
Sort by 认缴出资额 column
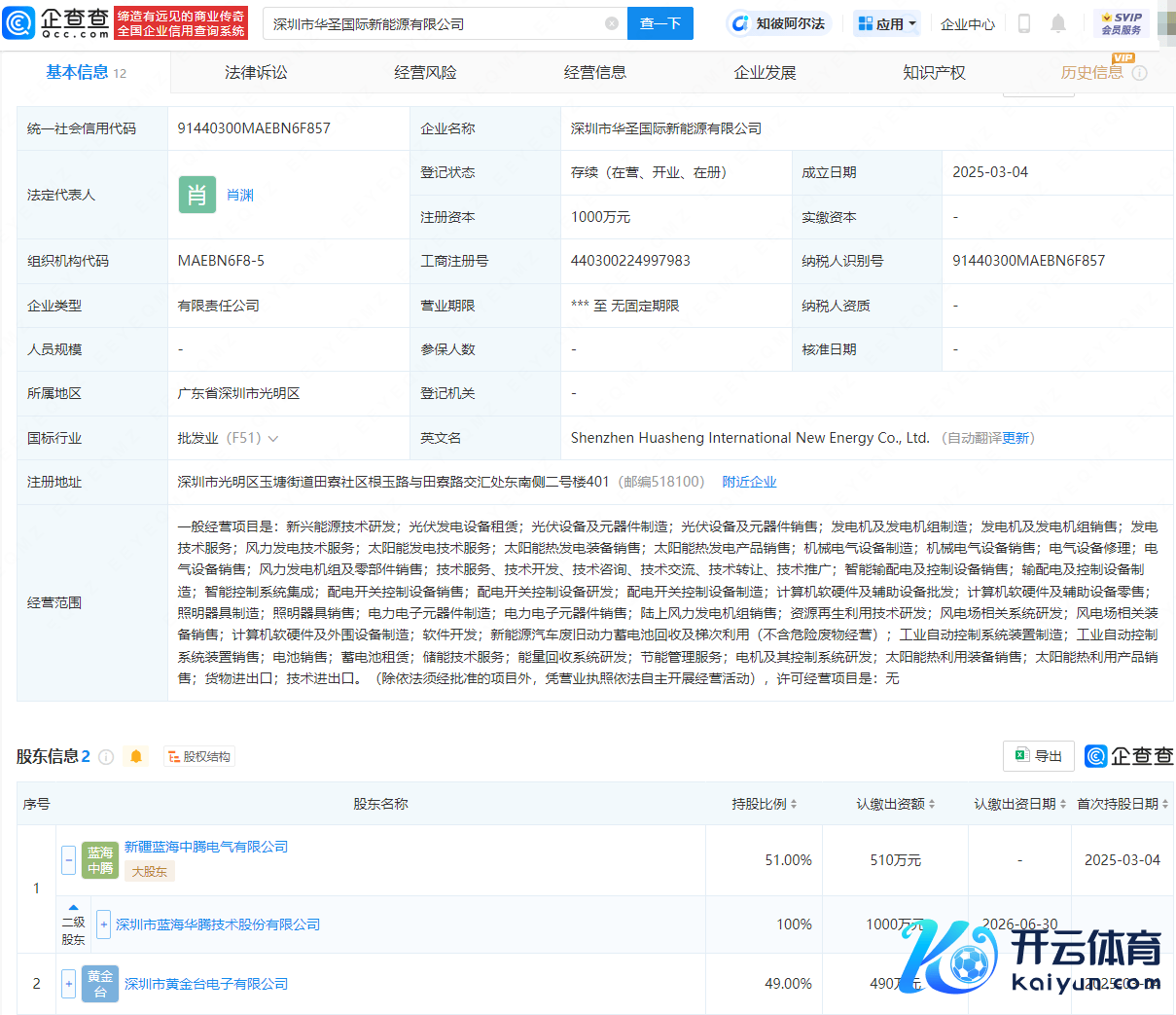pyautogui.click(x=895, y=804)
